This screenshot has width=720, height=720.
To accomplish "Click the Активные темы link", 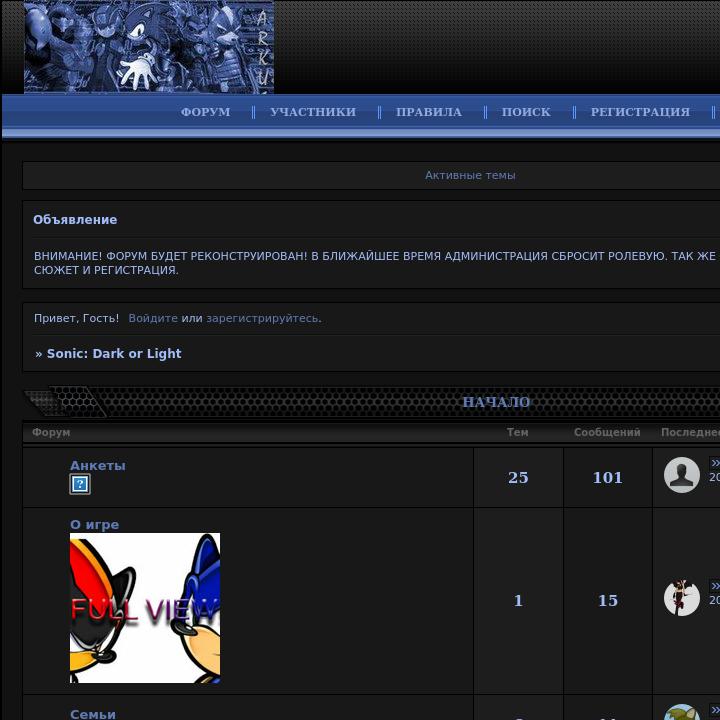I will (470, 175).
